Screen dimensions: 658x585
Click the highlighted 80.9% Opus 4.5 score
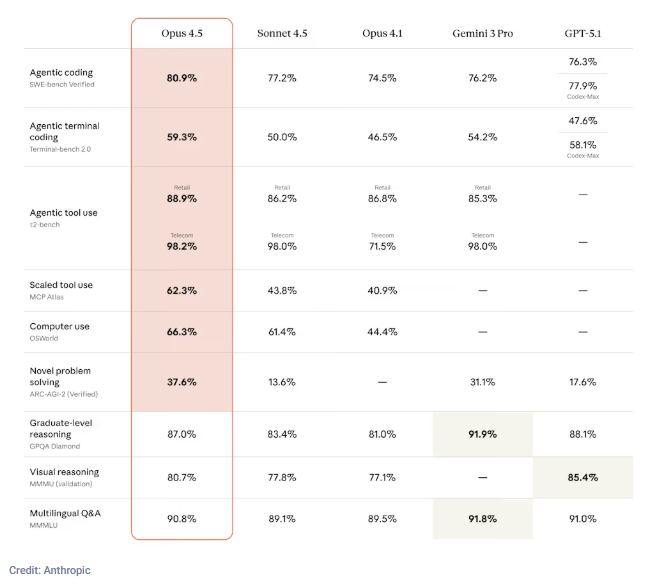182,77
